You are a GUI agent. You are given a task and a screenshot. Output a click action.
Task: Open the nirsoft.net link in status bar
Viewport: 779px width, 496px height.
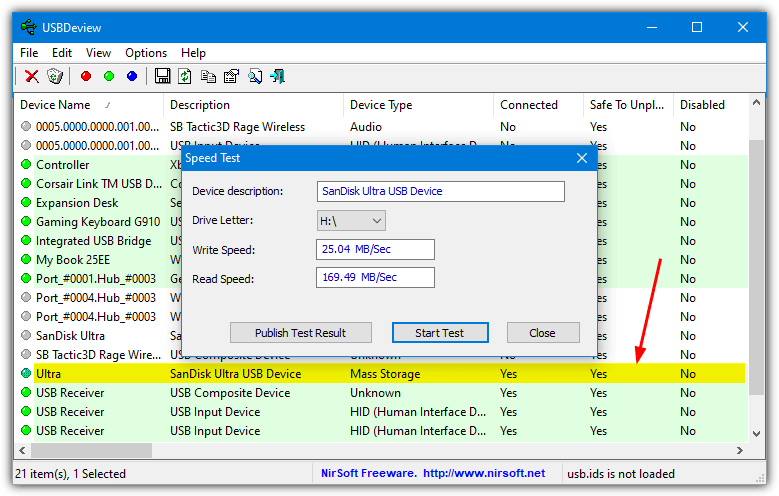[484, 473]
